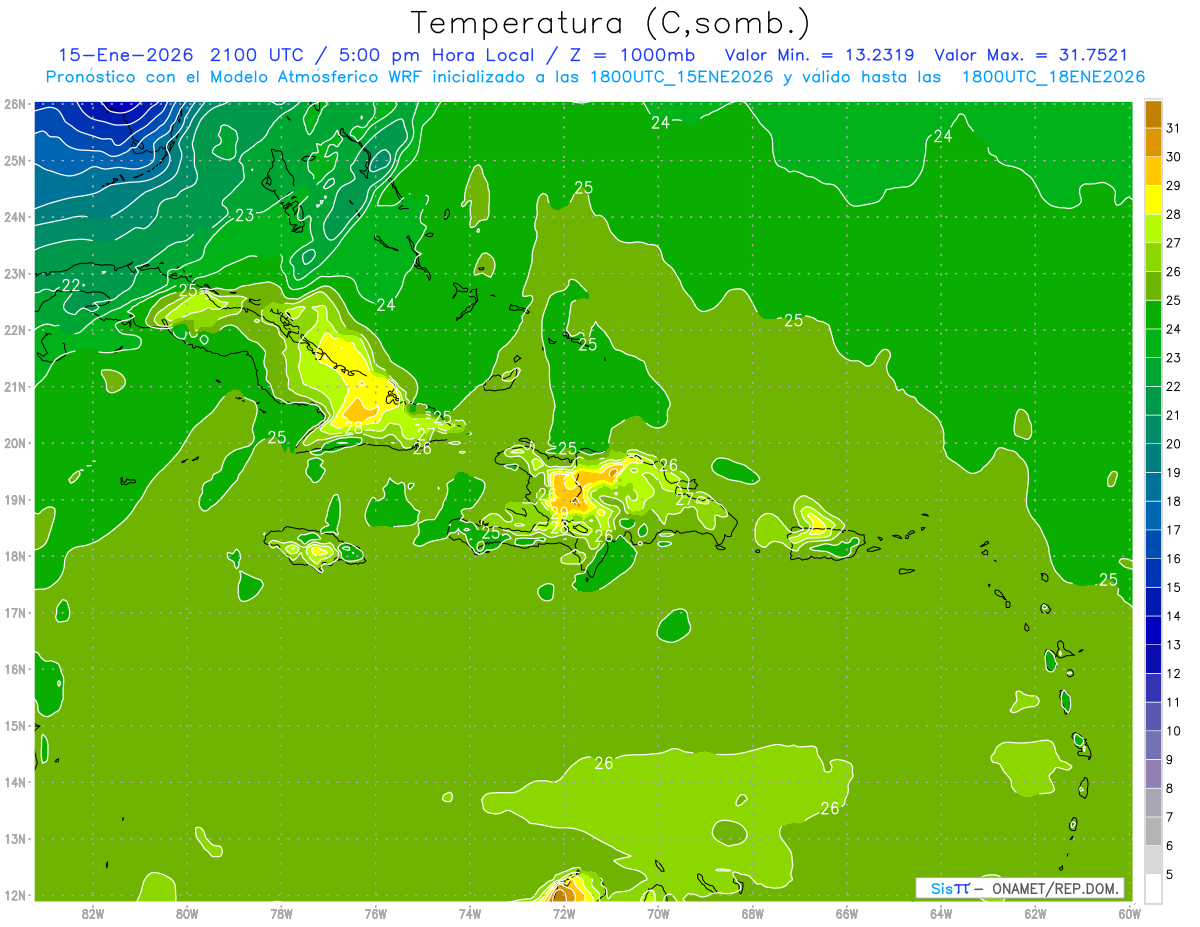Pick the dark orange swatch above 31
Image resolution: width=1200 pixels, height=927 pixels.
click(x=1153, y=113)
